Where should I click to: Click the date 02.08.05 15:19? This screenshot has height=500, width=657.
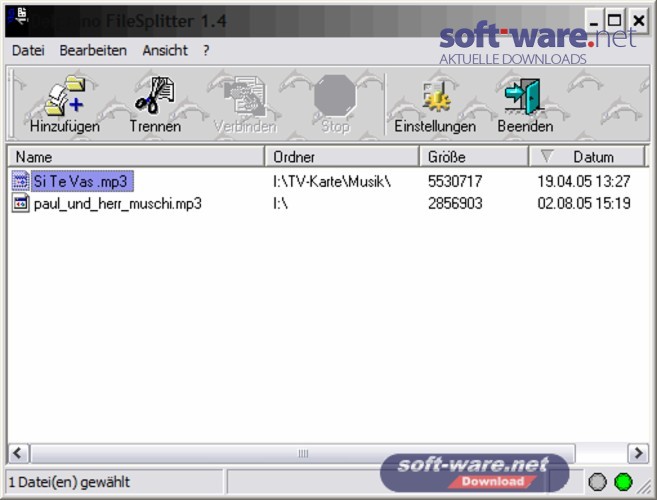click(584, 203)
